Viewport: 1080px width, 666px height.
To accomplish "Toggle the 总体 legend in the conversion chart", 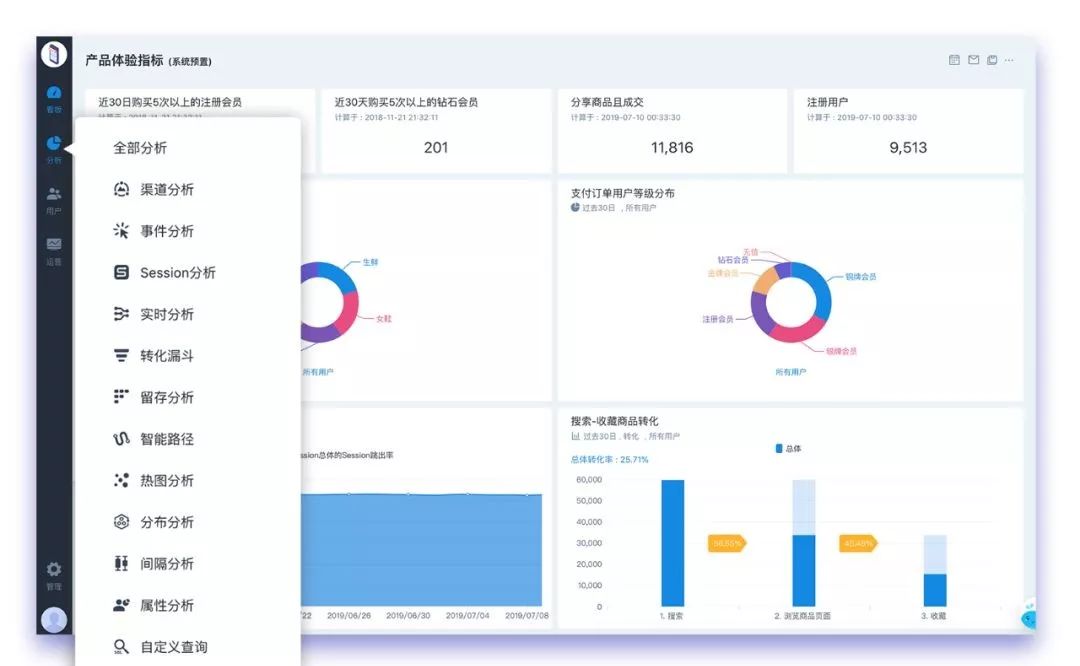I will click(x=789, y=447).
